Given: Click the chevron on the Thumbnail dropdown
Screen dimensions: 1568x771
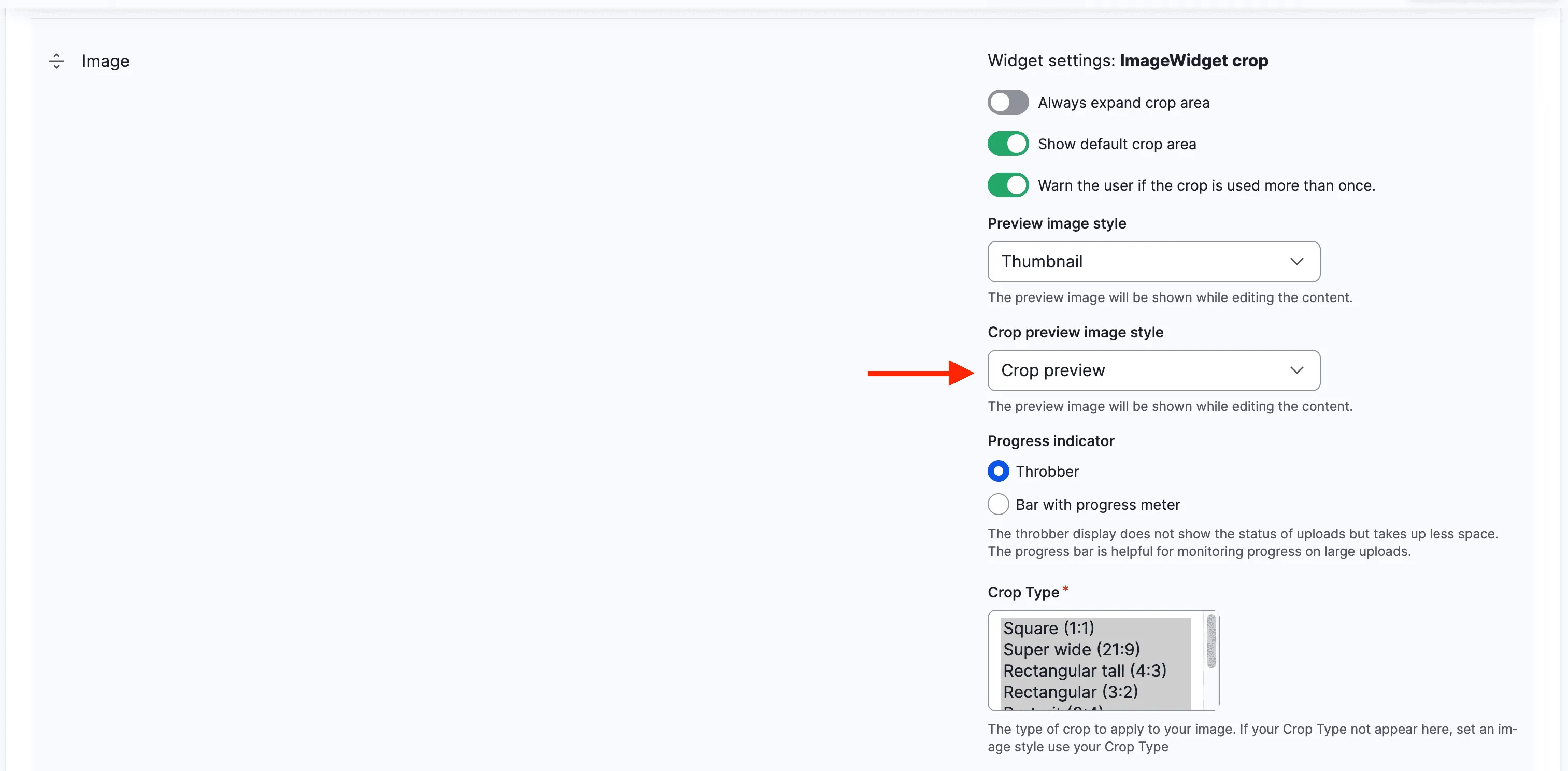Looking at the screenshot, I should (x=1297, y=261).
